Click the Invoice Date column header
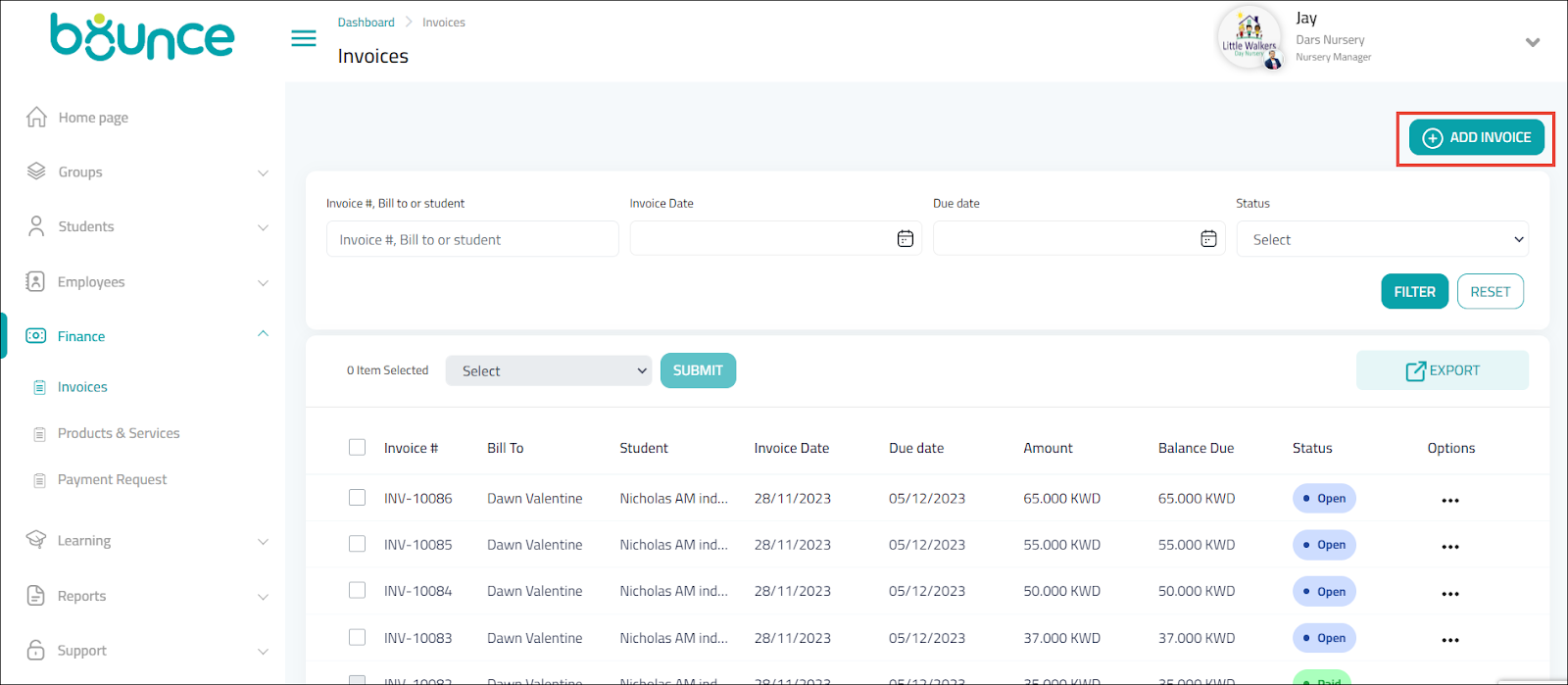Image resolution: width=1568 pixels, height=685 pixels. pyautogui.click(x=791, y=448)
